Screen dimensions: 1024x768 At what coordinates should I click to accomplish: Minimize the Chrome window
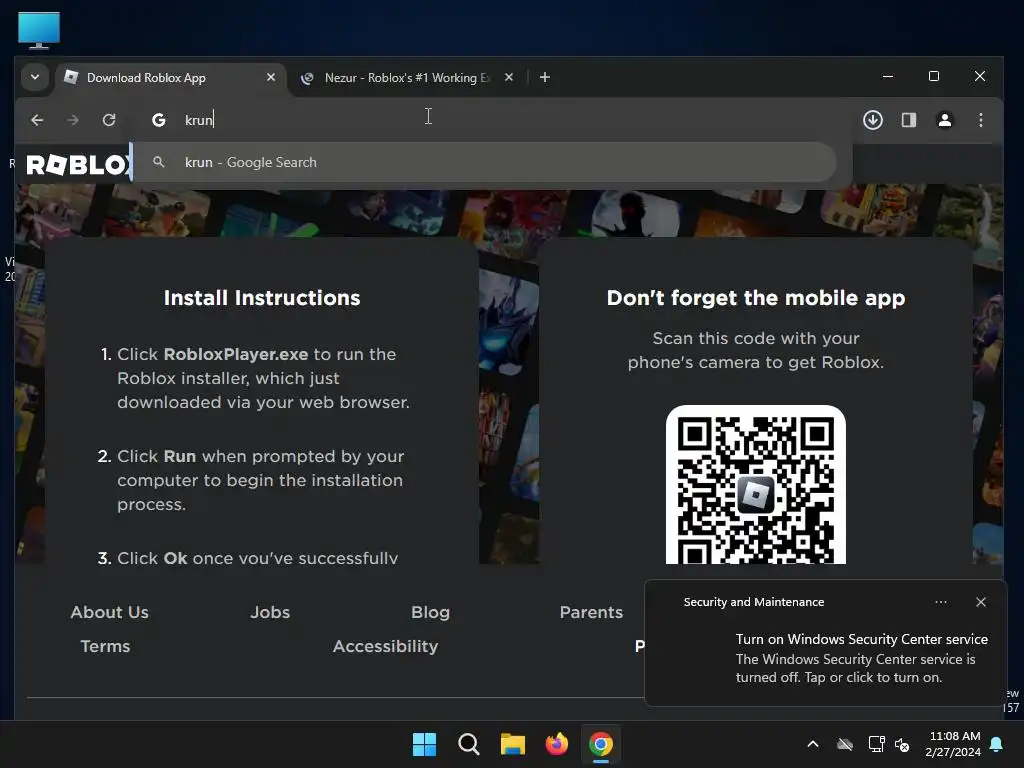[x=888, y=76]
